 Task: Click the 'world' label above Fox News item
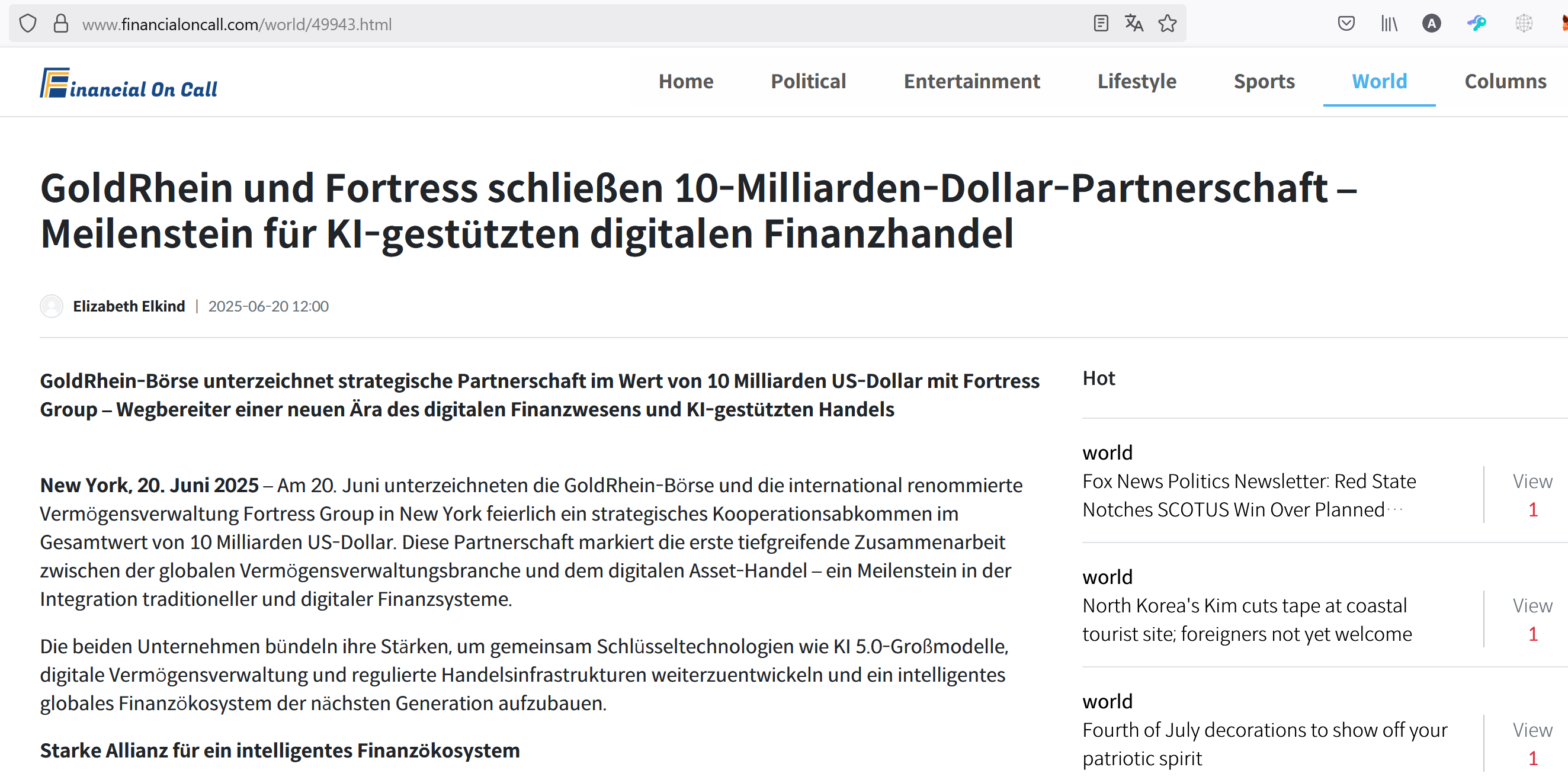point(1107,452)
